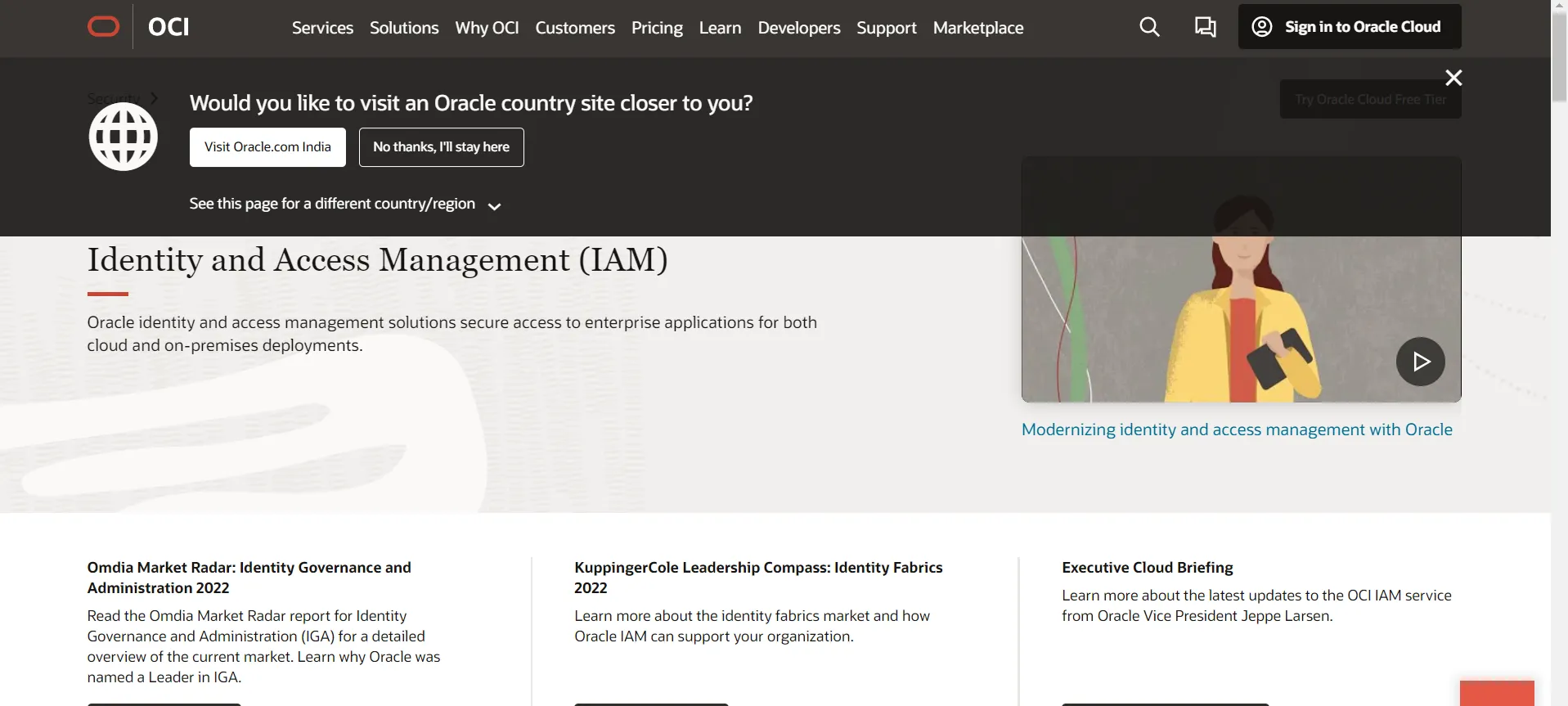
Task: Click the IAM video thumbnail illustration
Action: pyautogui.click(x=1241, y=280)
